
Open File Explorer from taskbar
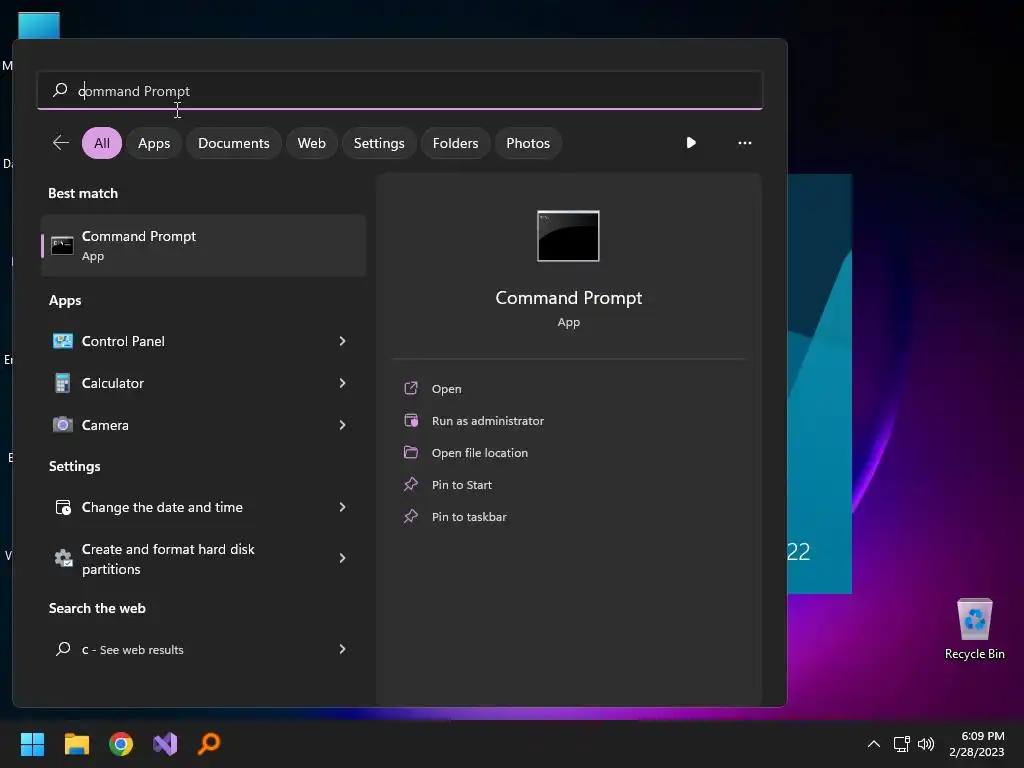click(x=76, y=744)
